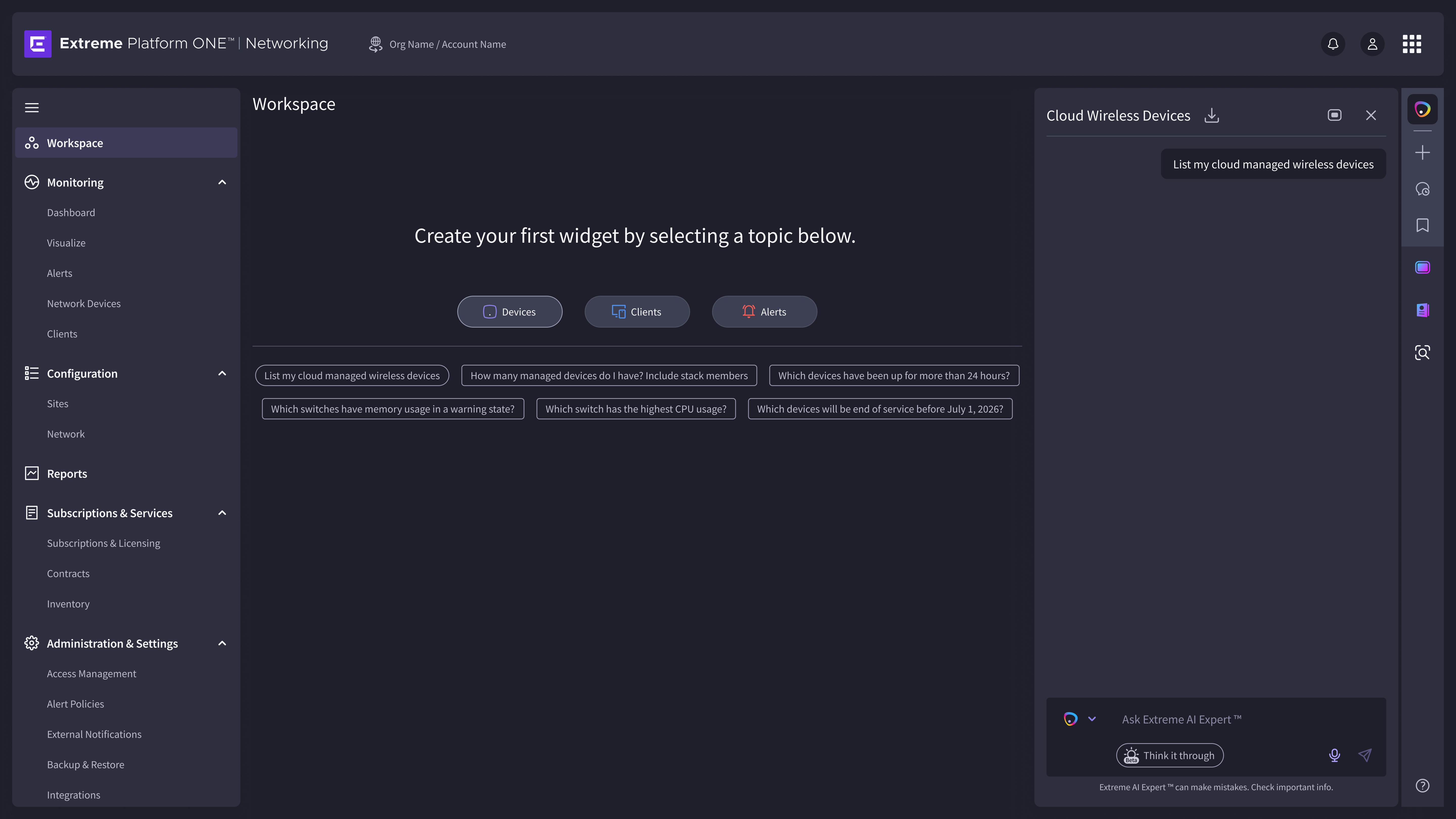The width and height of the screenshot is (1456, 819).
Task: Choose 'memory usage in a warning state' suggestion
Action: 393,409
